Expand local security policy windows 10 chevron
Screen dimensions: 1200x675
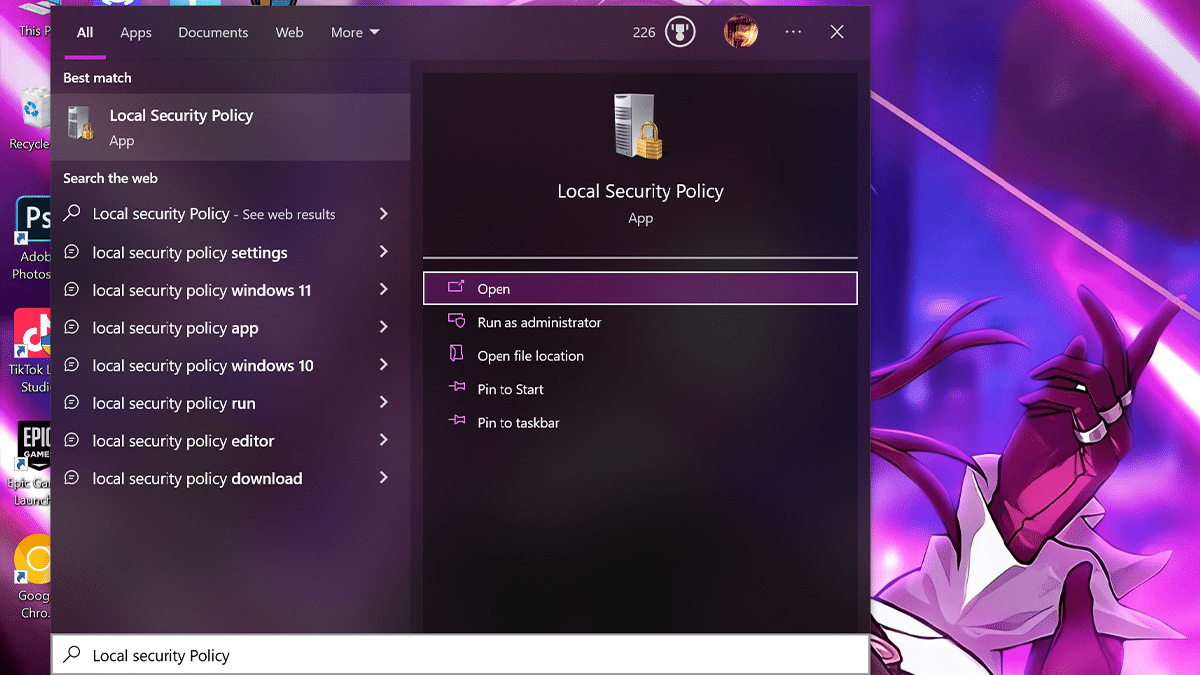click(384, 365)
